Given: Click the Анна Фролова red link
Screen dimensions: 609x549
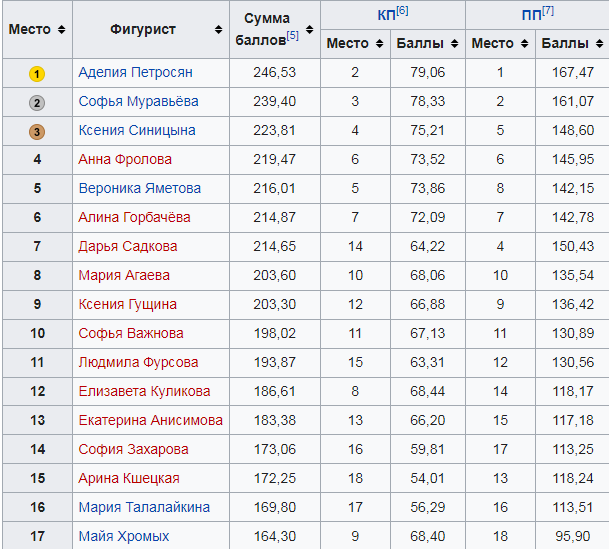Looking at the screenshot, I should click(x=125, y=160).
